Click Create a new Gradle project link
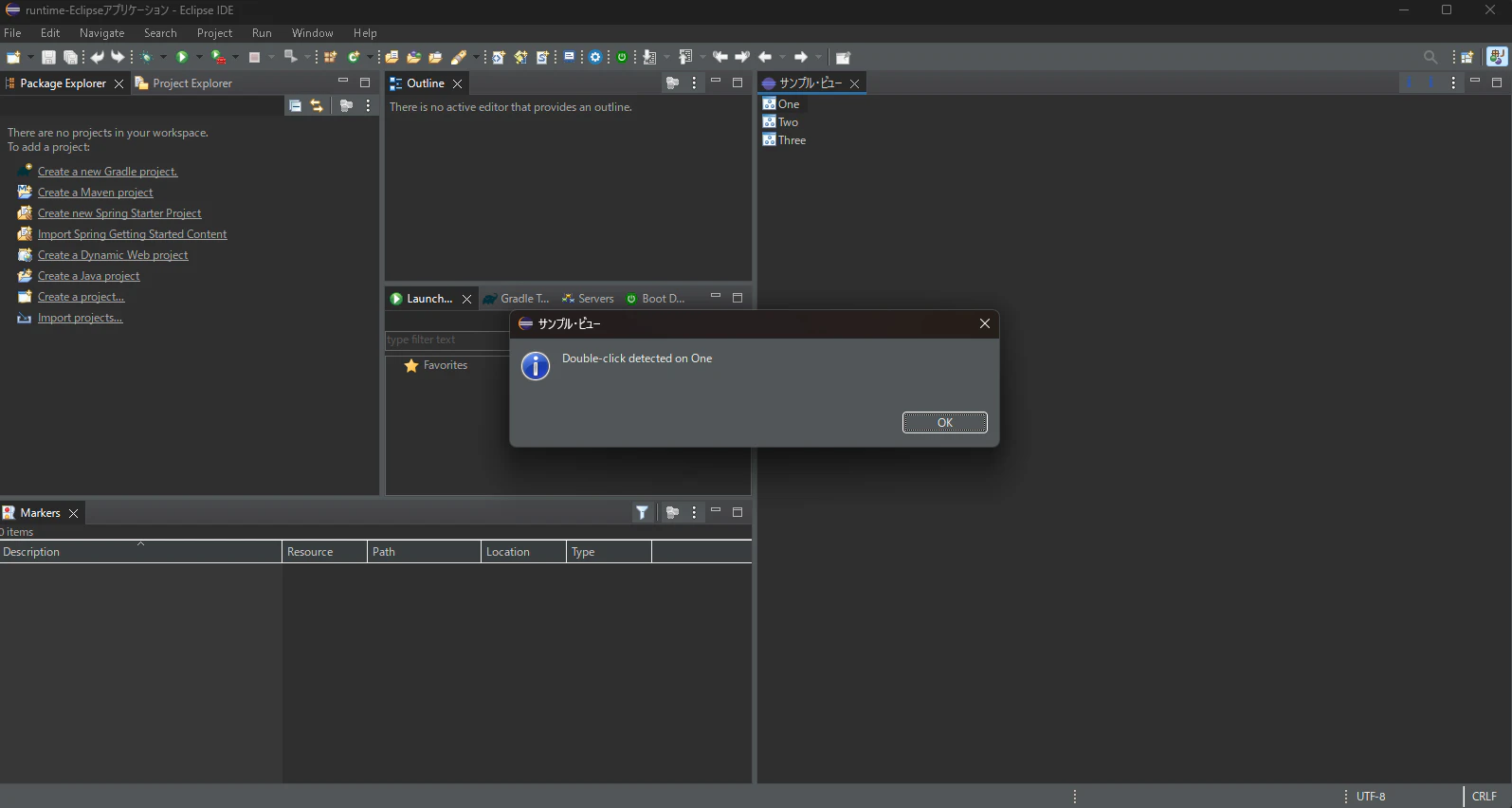Screen dimensions: 1512x808 coord(108,172)
